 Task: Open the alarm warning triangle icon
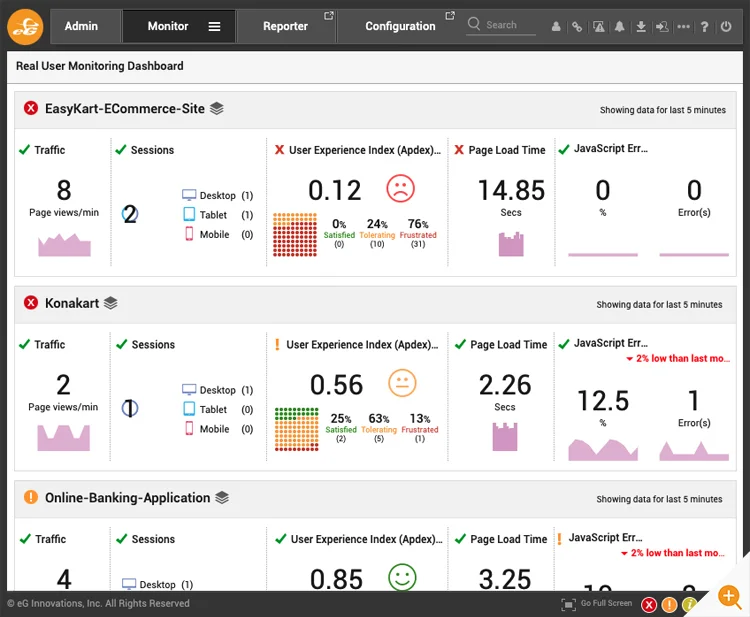point(598,26)
